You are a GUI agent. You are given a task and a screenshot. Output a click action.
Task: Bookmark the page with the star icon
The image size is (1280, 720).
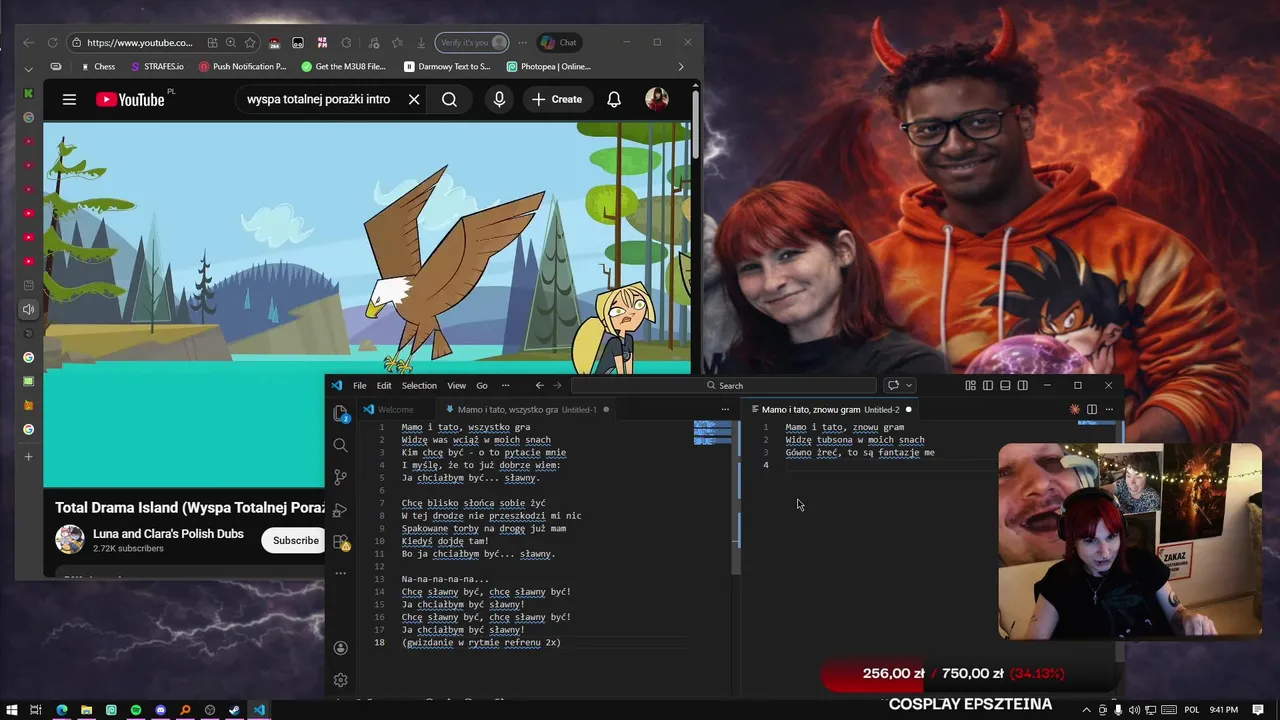coord(250,42)
